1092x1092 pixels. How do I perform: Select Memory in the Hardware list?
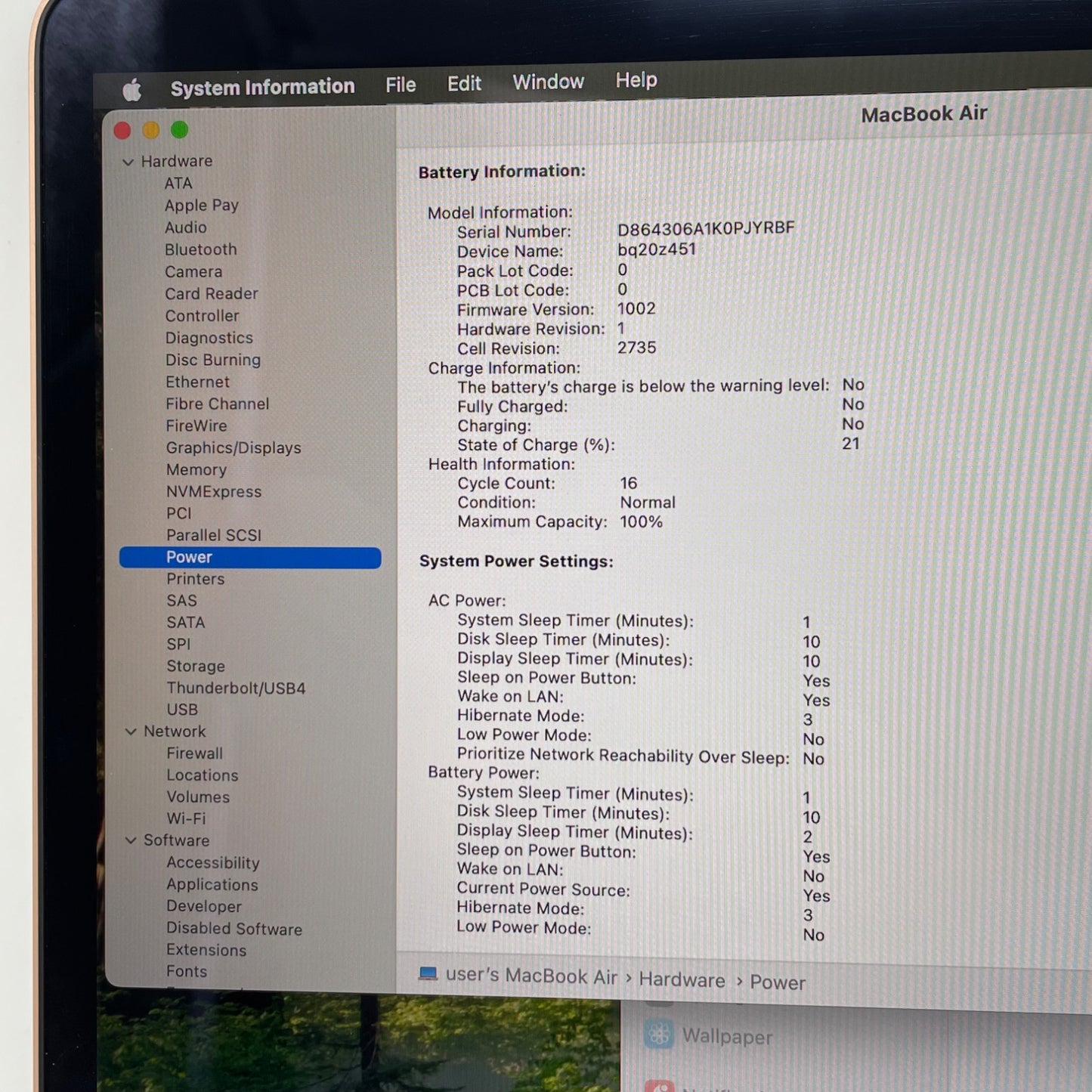[196, 470]
